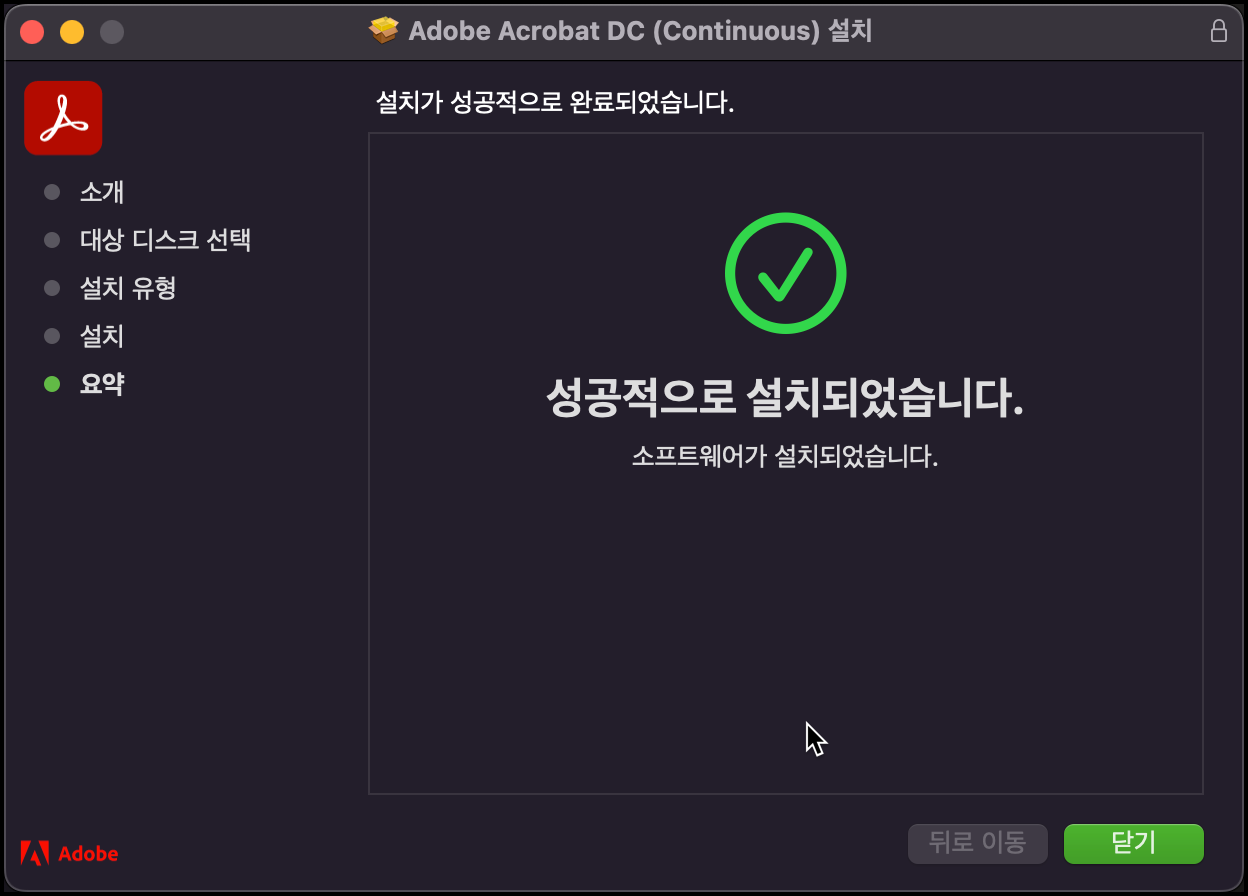
Task: Select the 소개 step in the sidebar
Action: (x=101, y=192)
